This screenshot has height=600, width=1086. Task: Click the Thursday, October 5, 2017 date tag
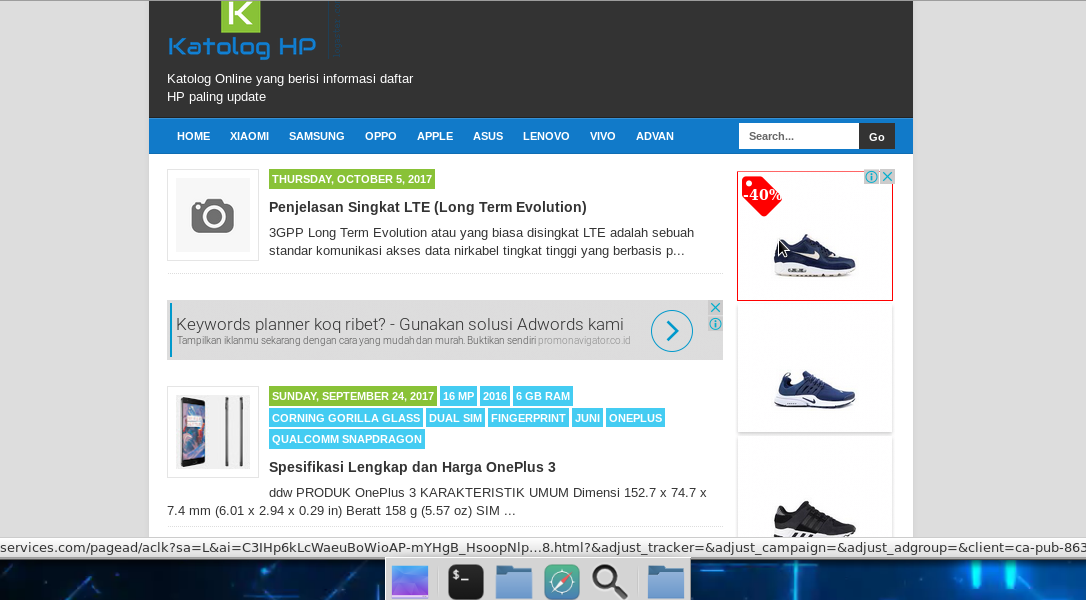(x=352, y=179)
